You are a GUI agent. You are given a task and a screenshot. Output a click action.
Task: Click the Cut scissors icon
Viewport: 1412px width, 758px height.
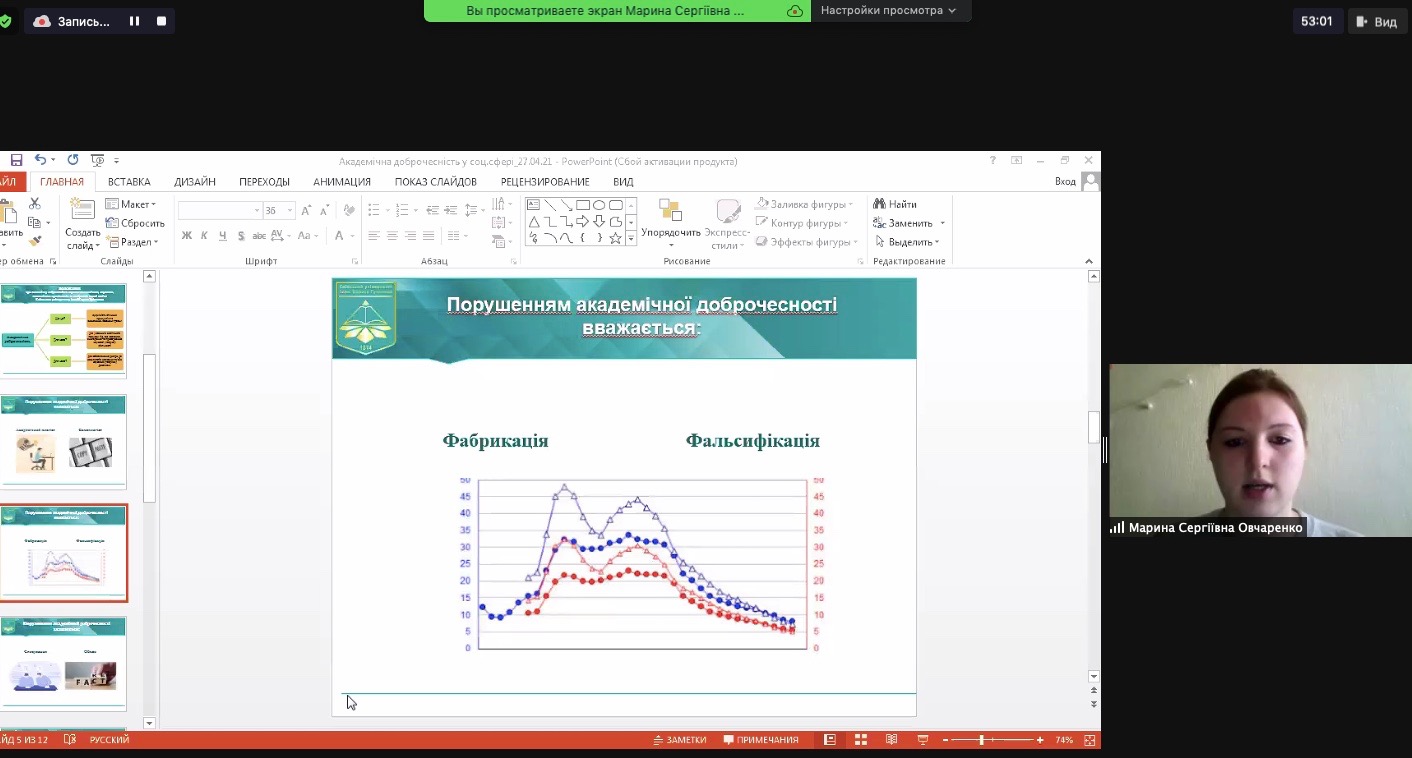click(x=35, y=204)
